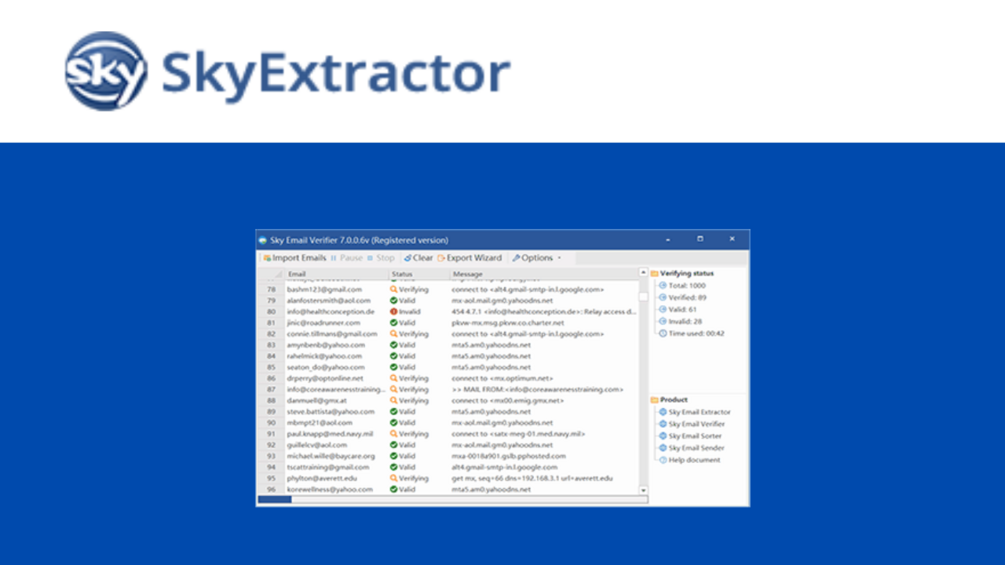Click the Valid checkmark for amynbenb@yahoo.com

click(394, 345)
